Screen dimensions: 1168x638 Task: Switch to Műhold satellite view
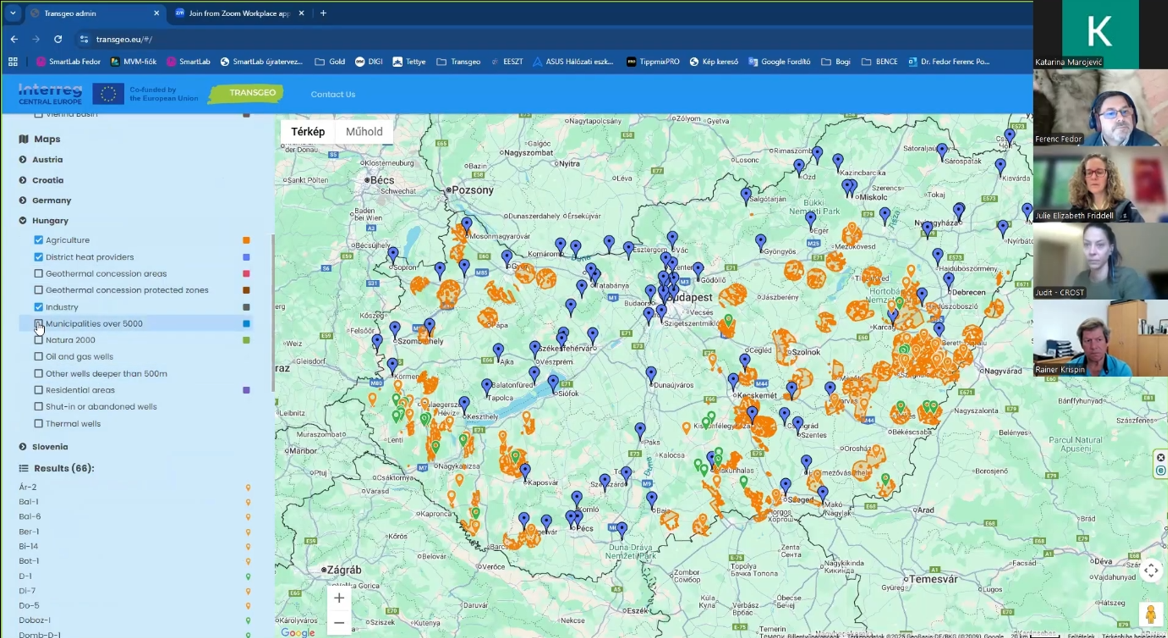(364, 132)
